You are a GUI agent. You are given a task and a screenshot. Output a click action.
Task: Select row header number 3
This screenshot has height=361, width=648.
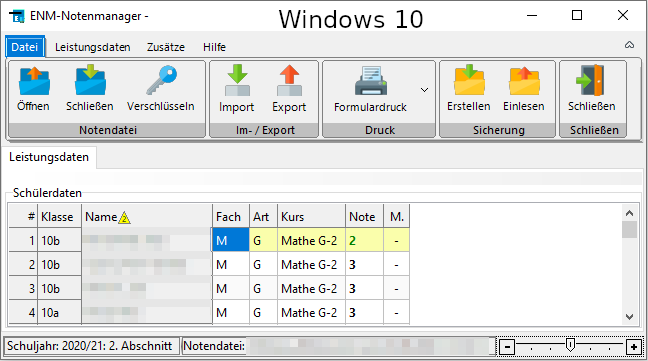(x=23, y=288)
